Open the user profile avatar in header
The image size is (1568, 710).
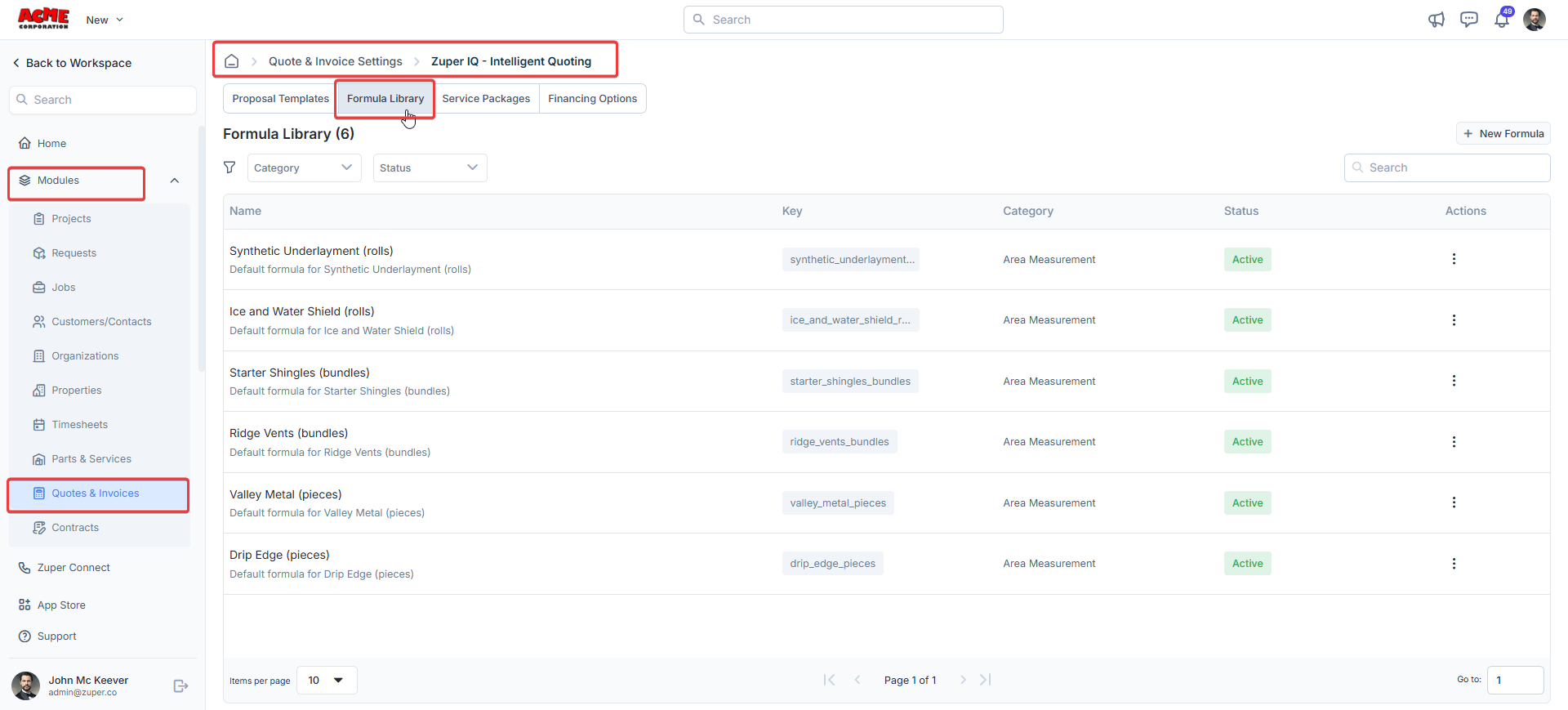click(x=1535, y=20)
